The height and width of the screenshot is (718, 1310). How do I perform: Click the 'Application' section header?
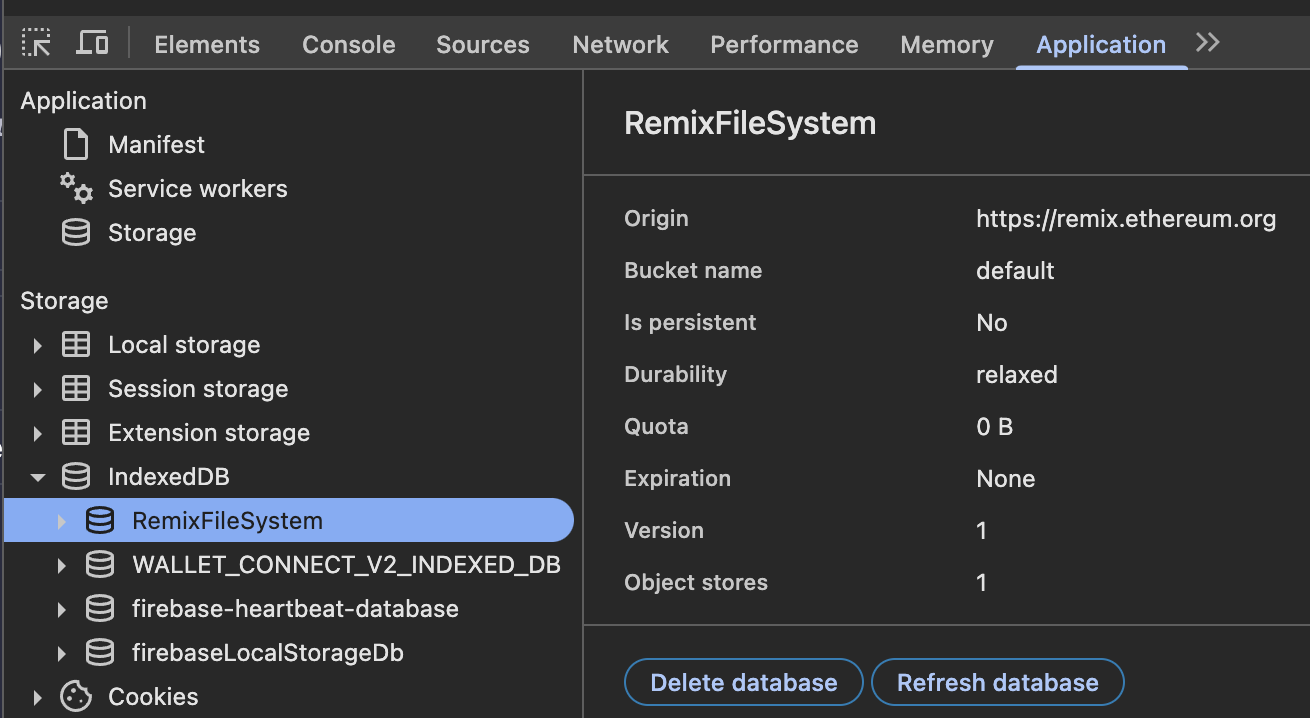click(83, 101)
